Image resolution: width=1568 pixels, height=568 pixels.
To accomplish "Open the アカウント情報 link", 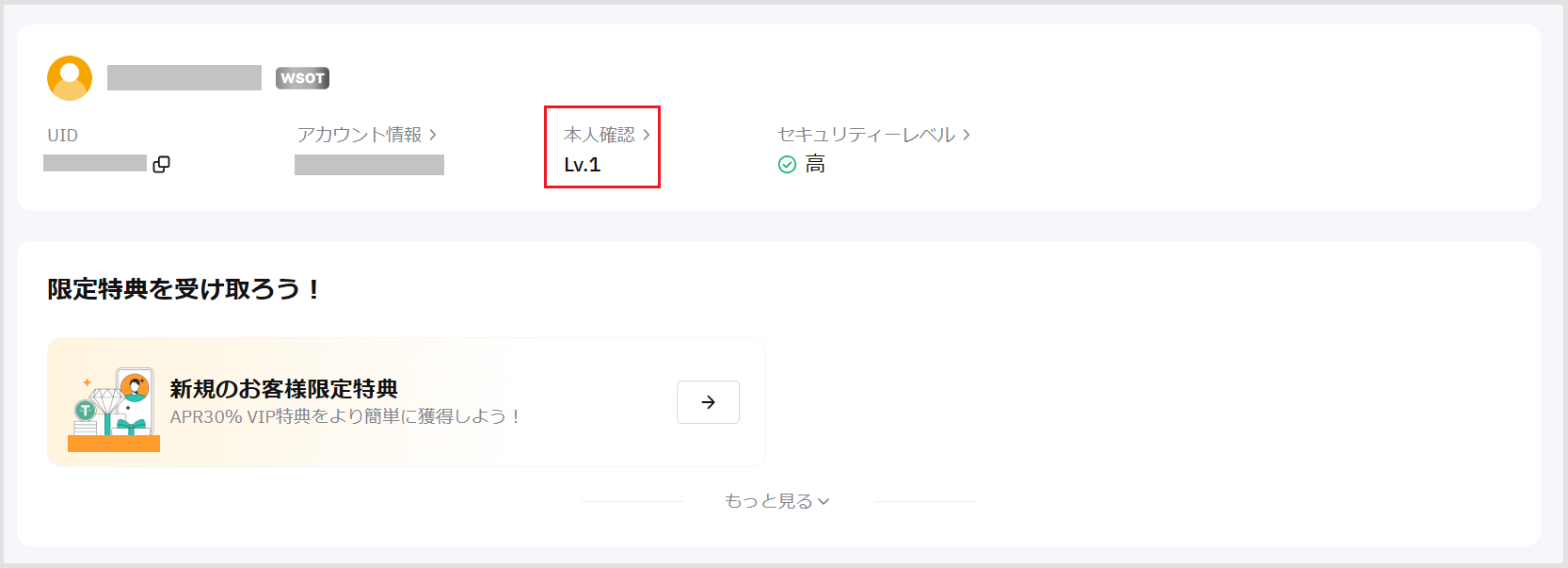I will [x=360, y=135].
